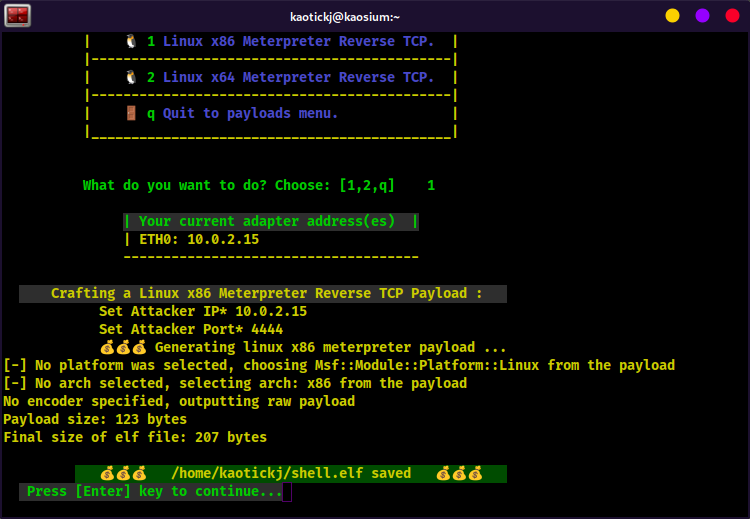Click the 'Crafting a Linux x86 Meterpreter' heading
The height and width of the screenshot is (519, 750).
coord(263,294)
